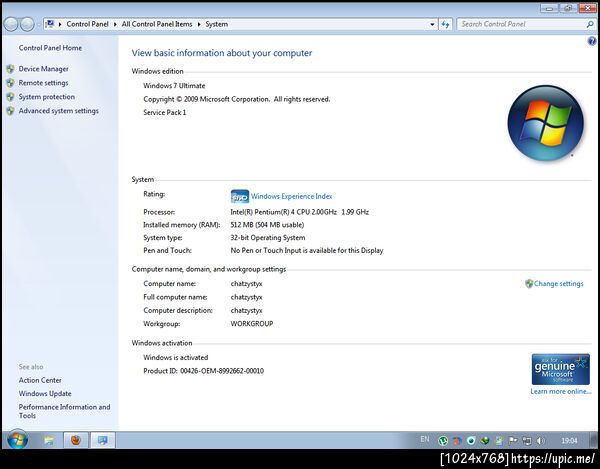
Task: Expand arrow before Control Panel breadcrumb
Action: 60,24
